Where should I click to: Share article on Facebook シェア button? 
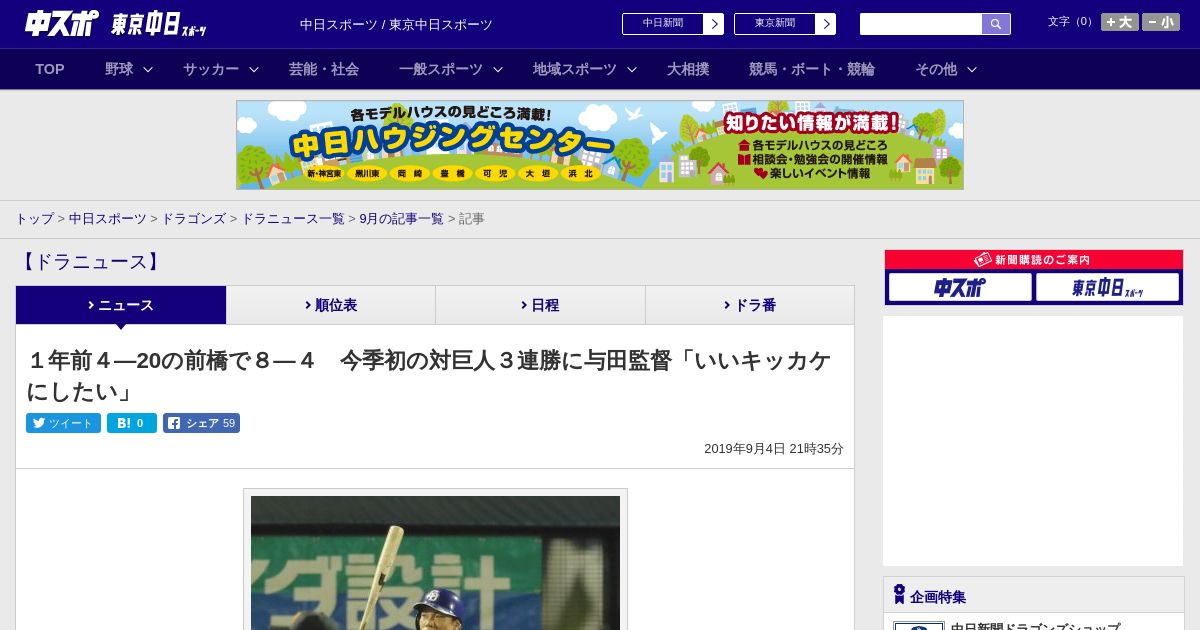(201, 423)
